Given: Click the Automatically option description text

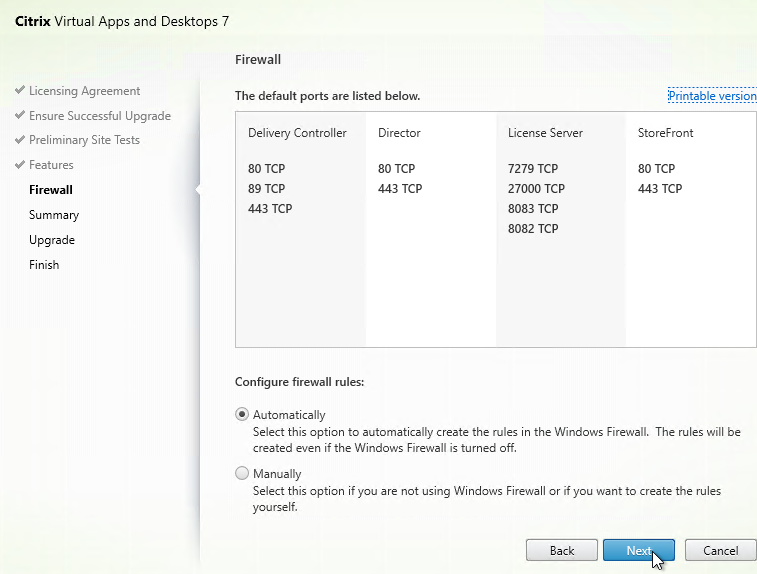Looking at the screenshot, I should coord(497,440).
